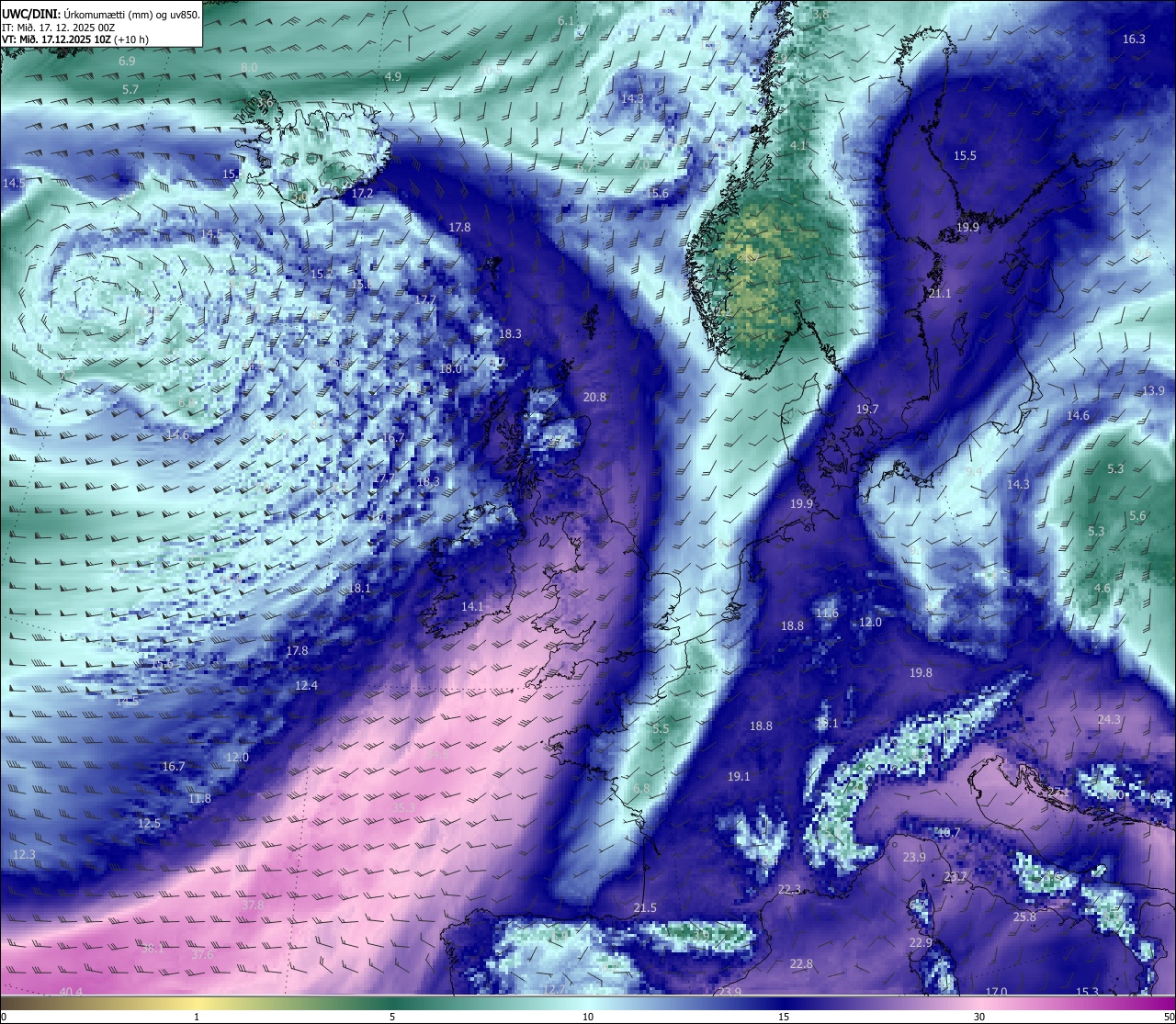
Task: Click the map value 23.7
Action: pos(955,877)
